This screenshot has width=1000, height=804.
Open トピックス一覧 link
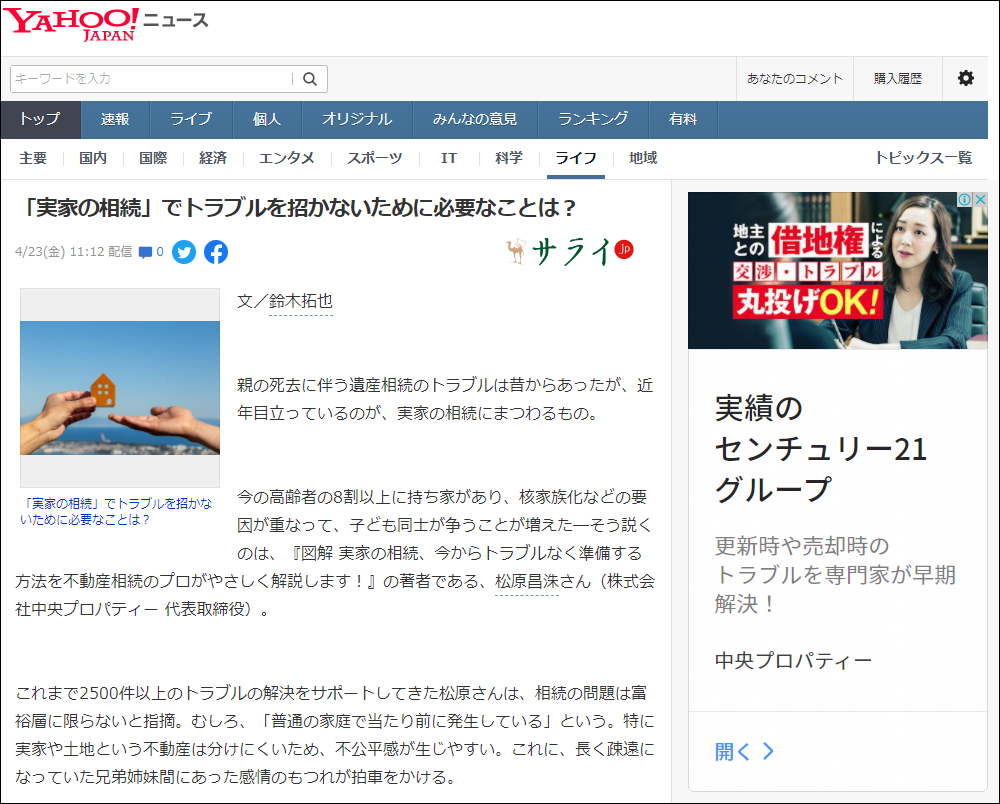point(922,158)
